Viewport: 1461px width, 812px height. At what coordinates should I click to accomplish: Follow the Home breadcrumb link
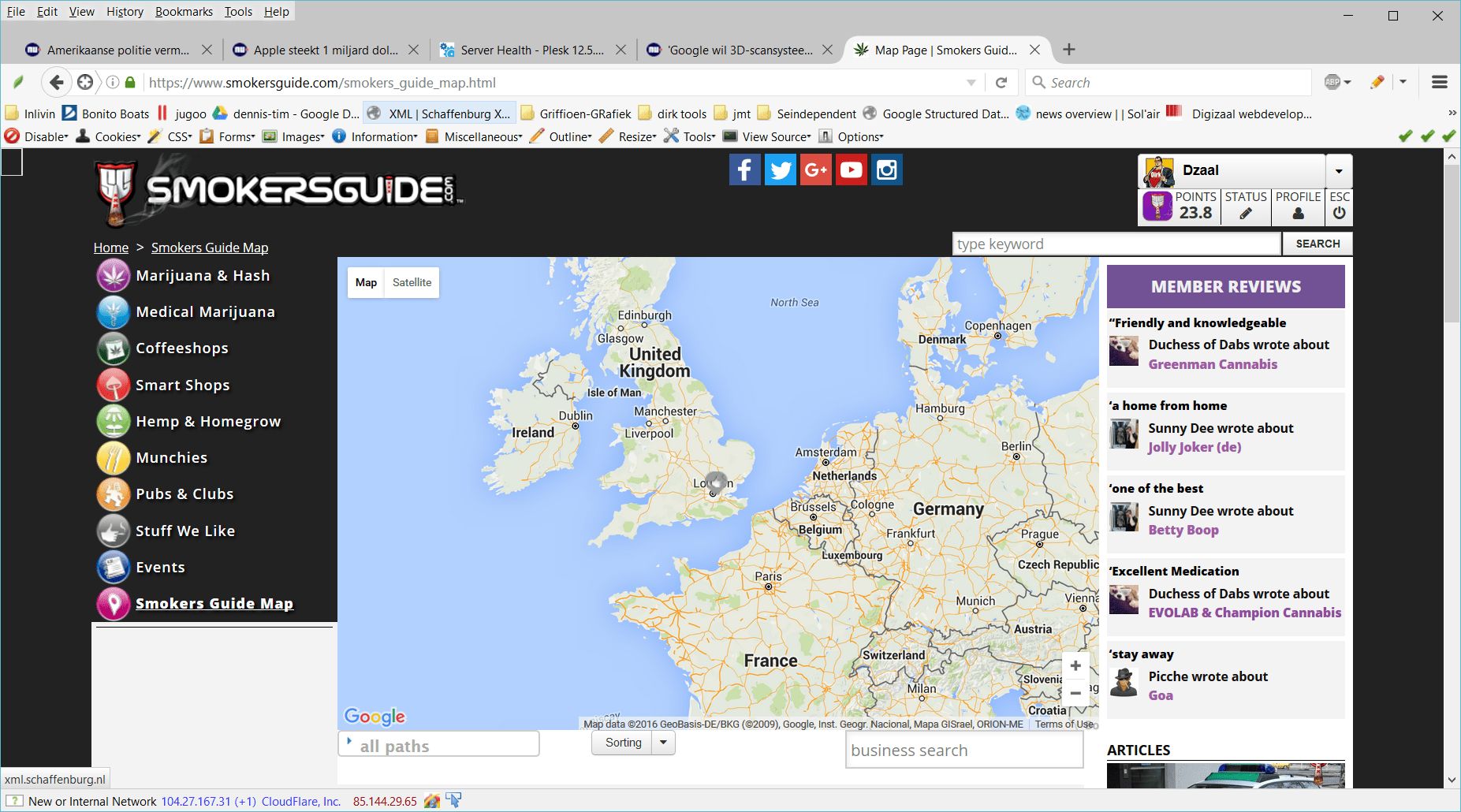[111, 248]
